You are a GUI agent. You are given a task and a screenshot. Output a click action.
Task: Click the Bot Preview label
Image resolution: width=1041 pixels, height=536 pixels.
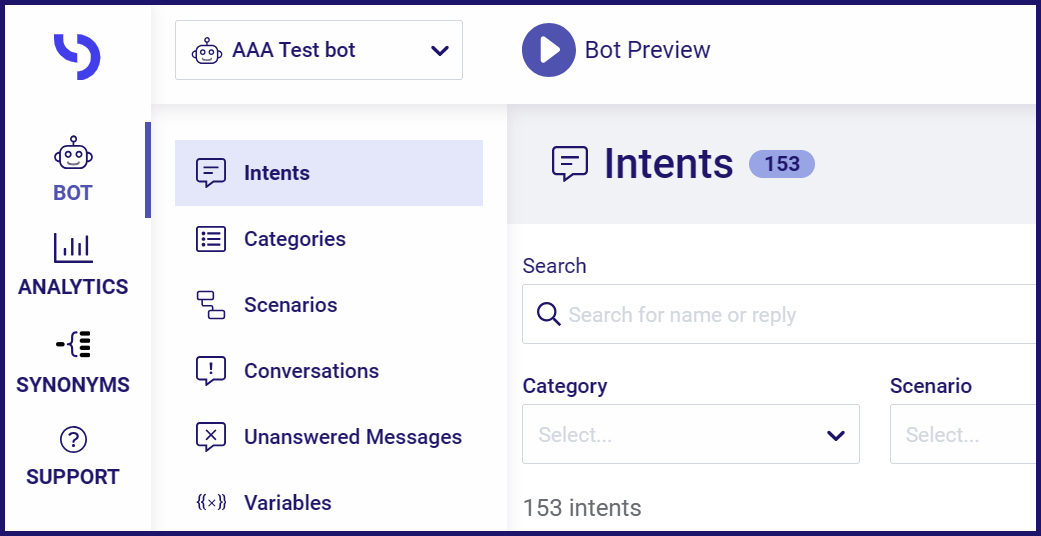(x=647, y=50)
